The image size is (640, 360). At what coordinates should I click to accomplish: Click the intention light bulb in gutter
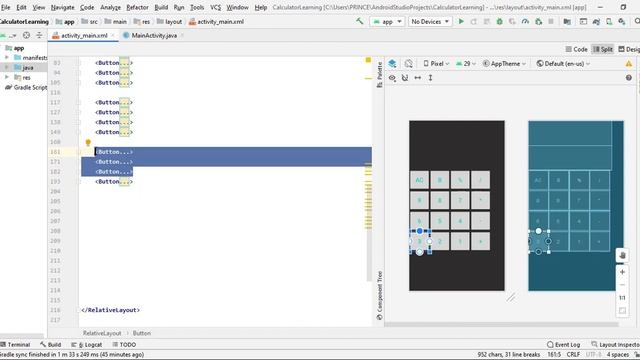[x=88, y=142]
